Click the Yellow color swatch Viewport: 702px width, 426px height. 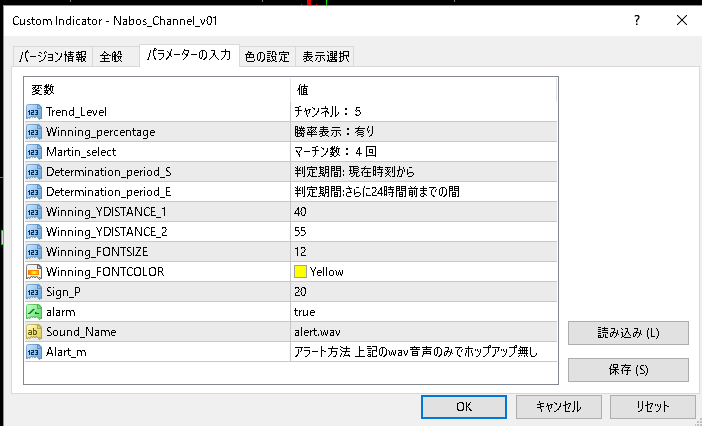[x=300, y=272]
